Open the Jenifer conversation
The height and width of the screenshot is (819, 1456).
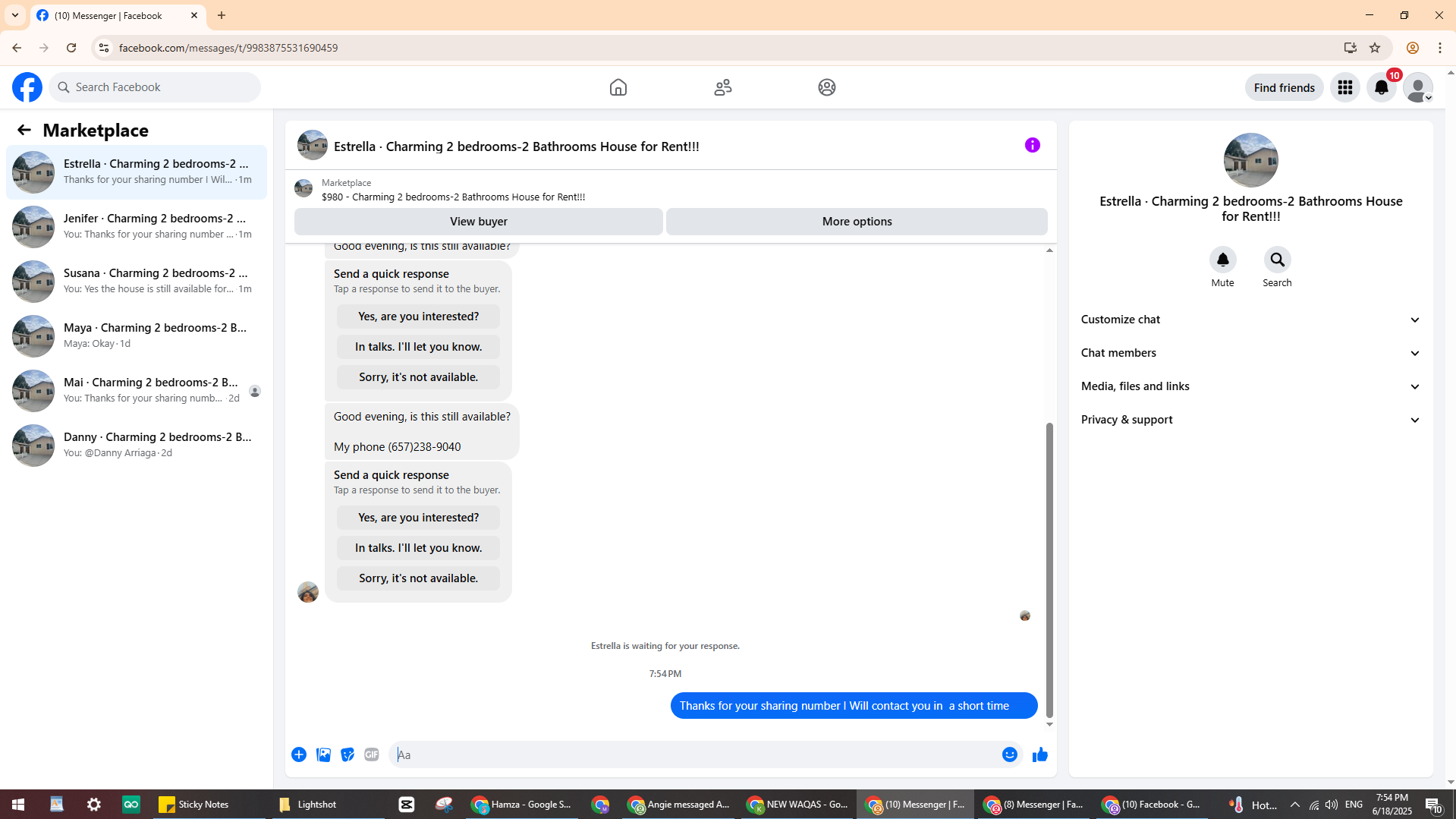pyautogui.click(x=137, y=227)
